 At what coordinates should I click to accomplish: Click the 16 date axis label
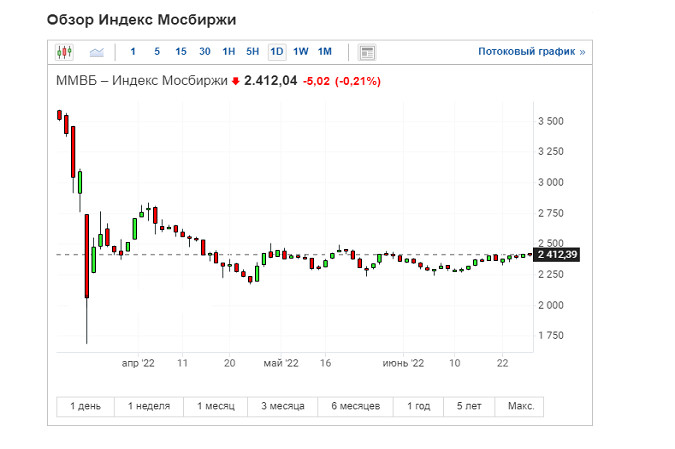tap(325, 363)
